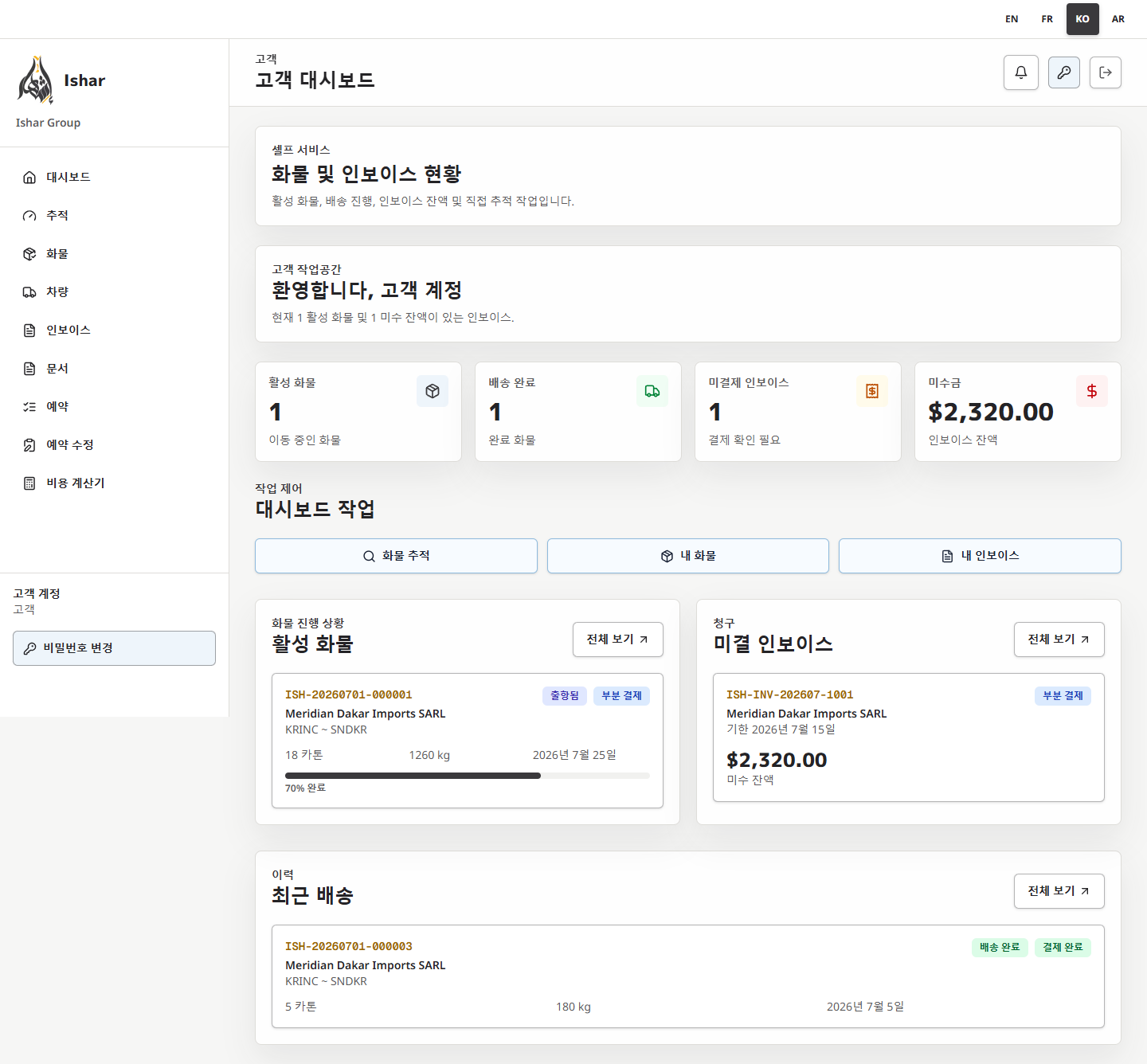
Task: Click the 내 인보이스 button
Action: coord(980,556)
